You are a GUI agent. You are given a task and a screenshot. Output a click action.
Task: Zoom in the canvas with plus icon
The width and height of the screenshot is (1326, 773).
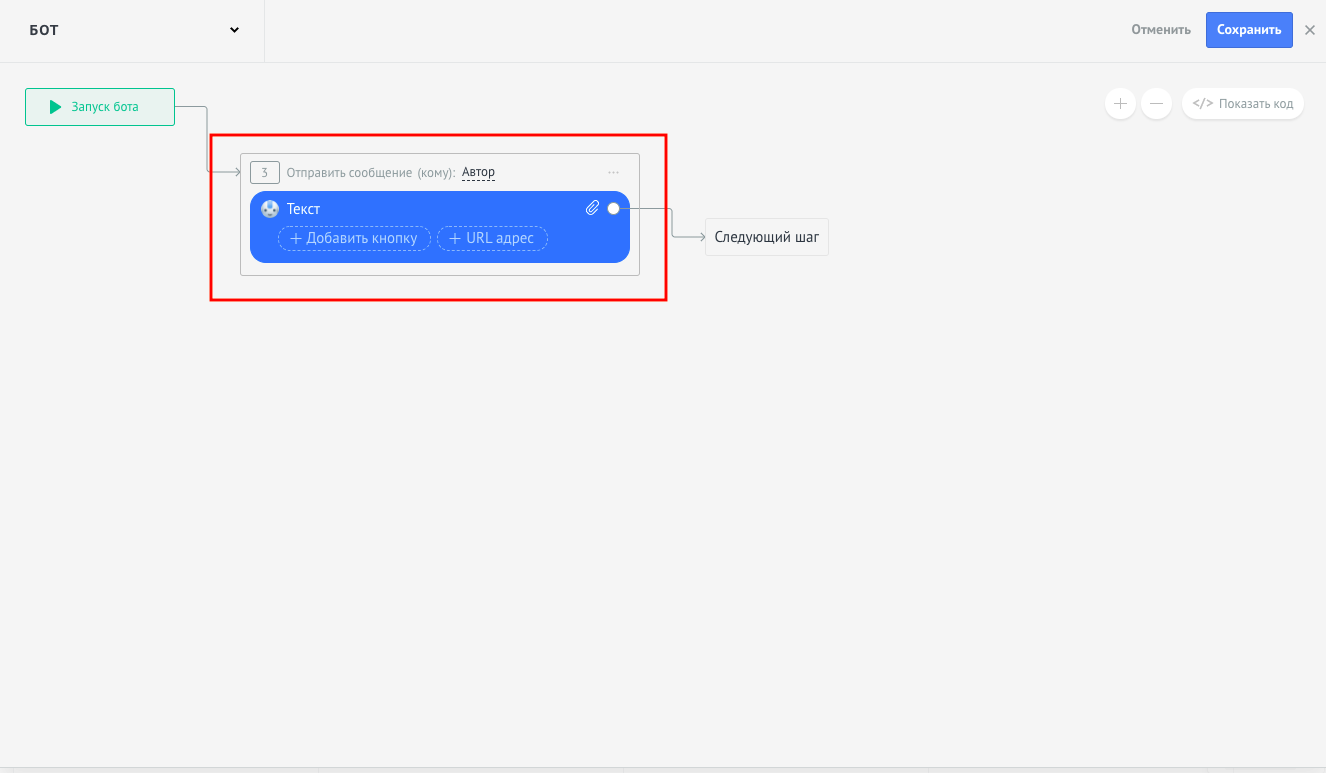pyautogui.click(x=1120, y=103)
